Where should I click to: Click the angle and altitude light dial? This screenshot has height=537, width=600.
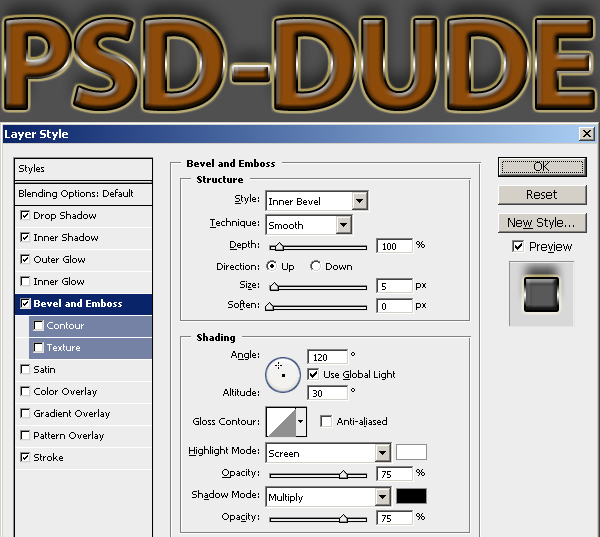[x=283, y=375]
